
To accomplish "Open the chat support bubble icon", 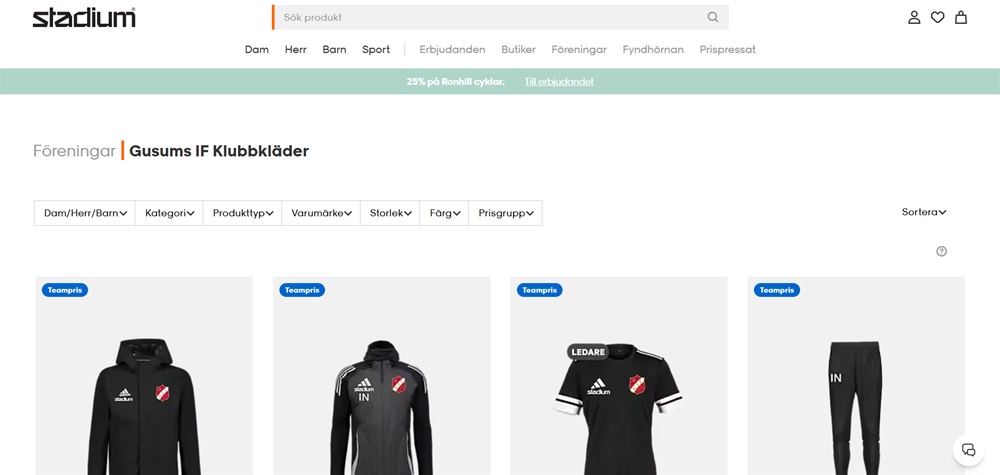I will click(x=968, y=449).
